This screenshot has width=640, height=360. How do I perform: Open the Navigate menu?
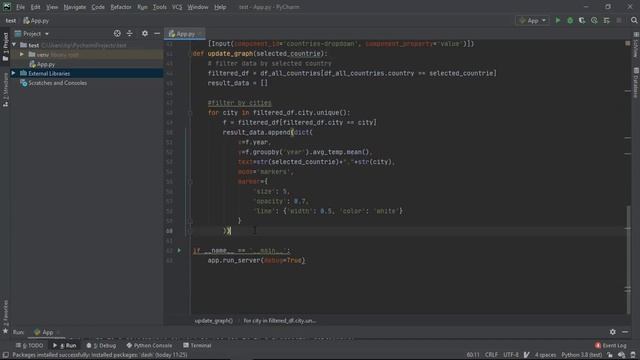(75, 7)
